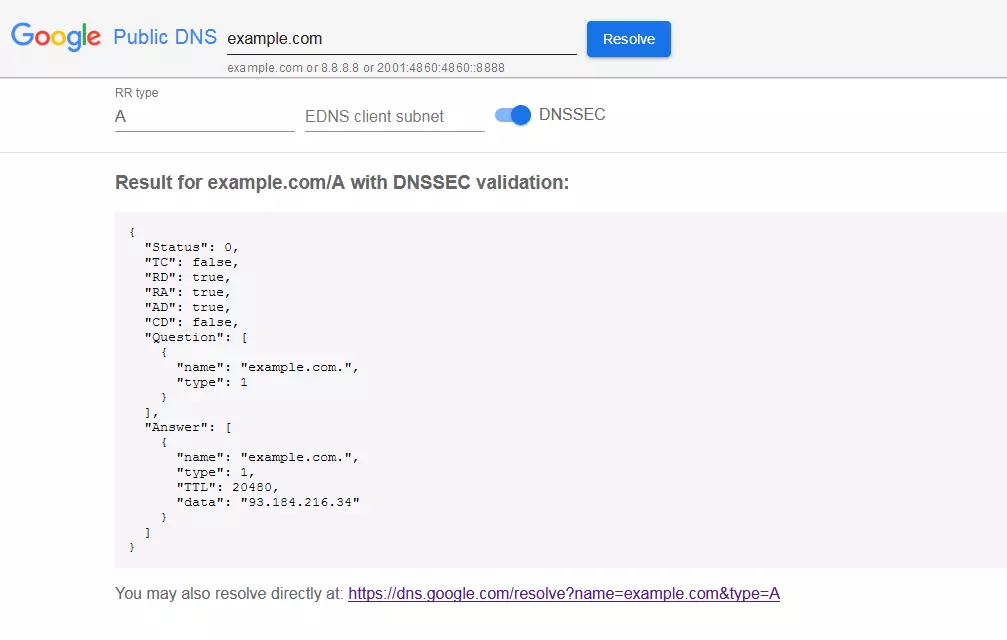Click the example.com domain input field
Viewport: 1007px width, 640px height.
tap(401, 39)
